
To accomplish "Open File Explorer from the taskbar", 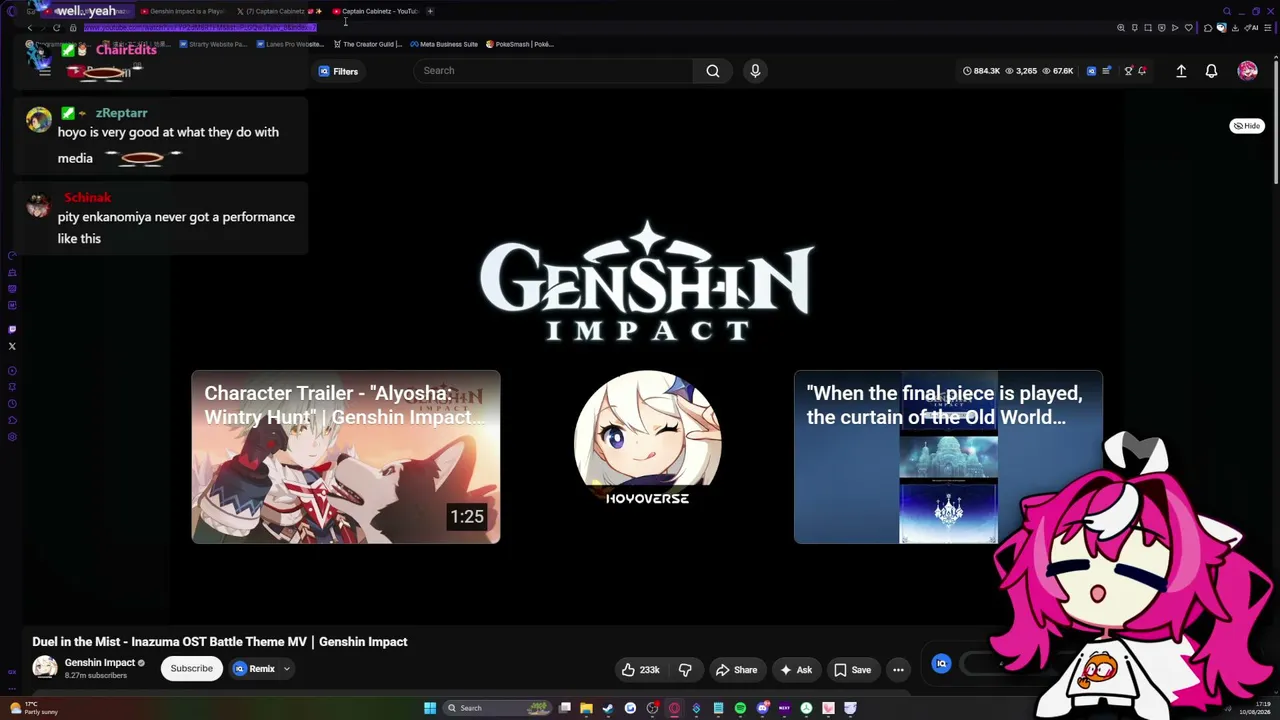I will (x=586, y=708).
